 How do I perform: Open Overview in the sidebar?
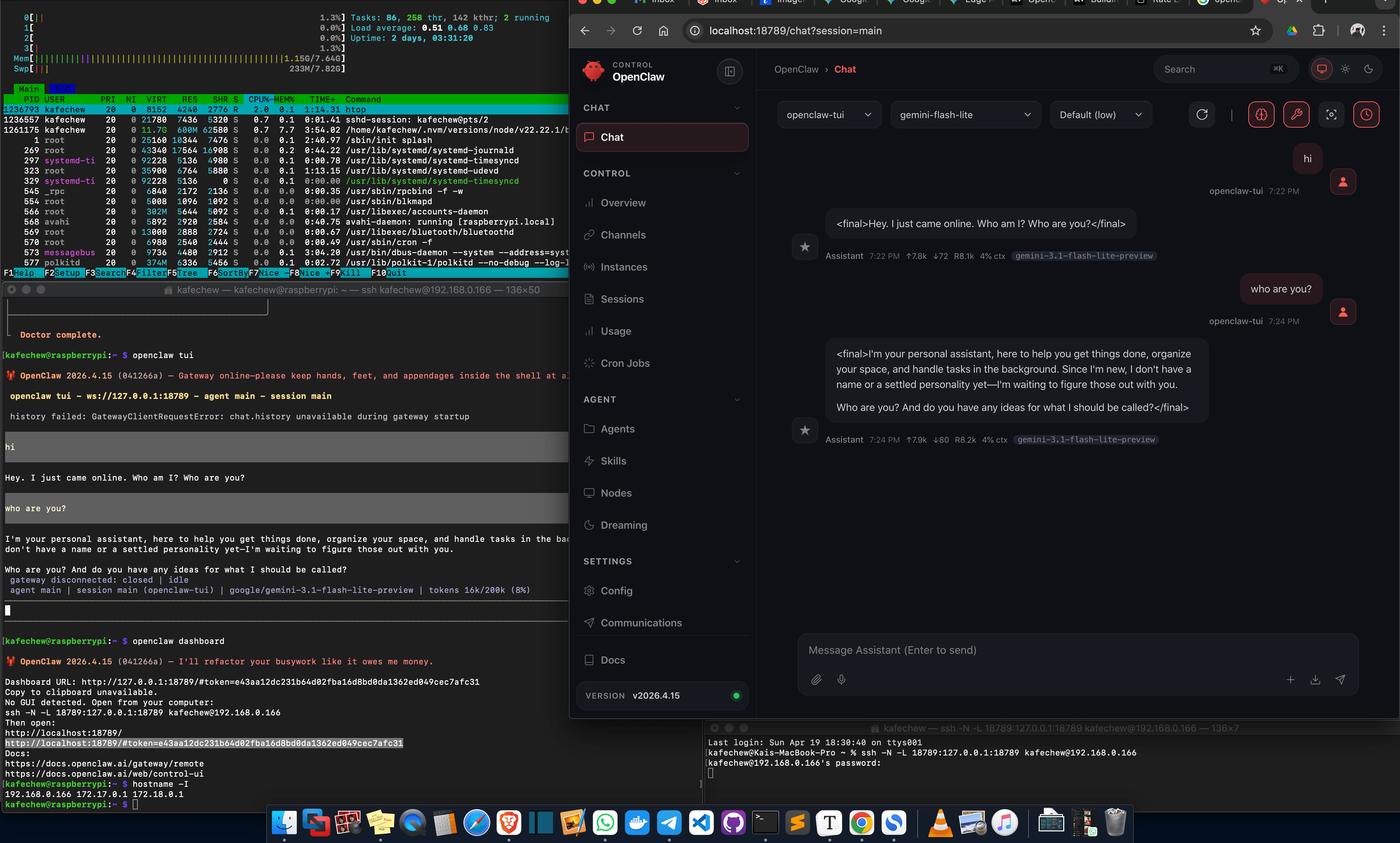pyautogui.click(x=662, y=203)
